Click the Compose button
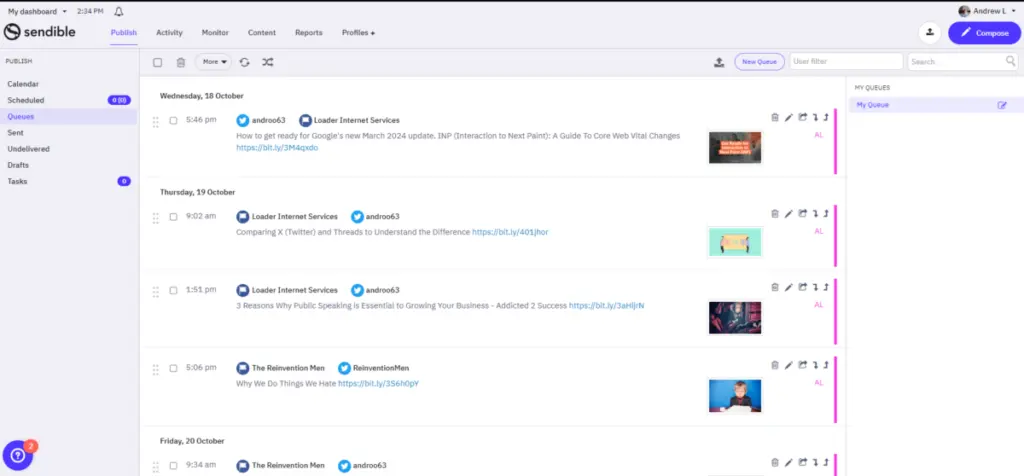The image size is (1024, 476). [984, 33]
